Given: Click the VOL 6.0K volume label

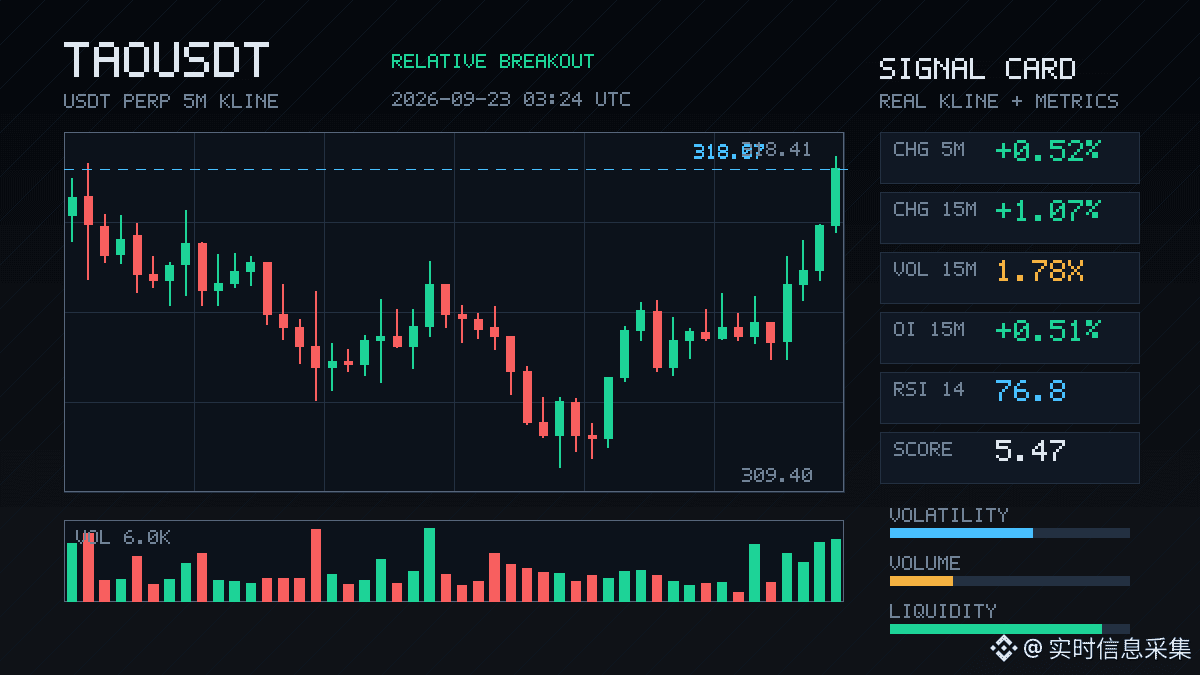Looking at the screenshot, I should (x=122, y=538).
